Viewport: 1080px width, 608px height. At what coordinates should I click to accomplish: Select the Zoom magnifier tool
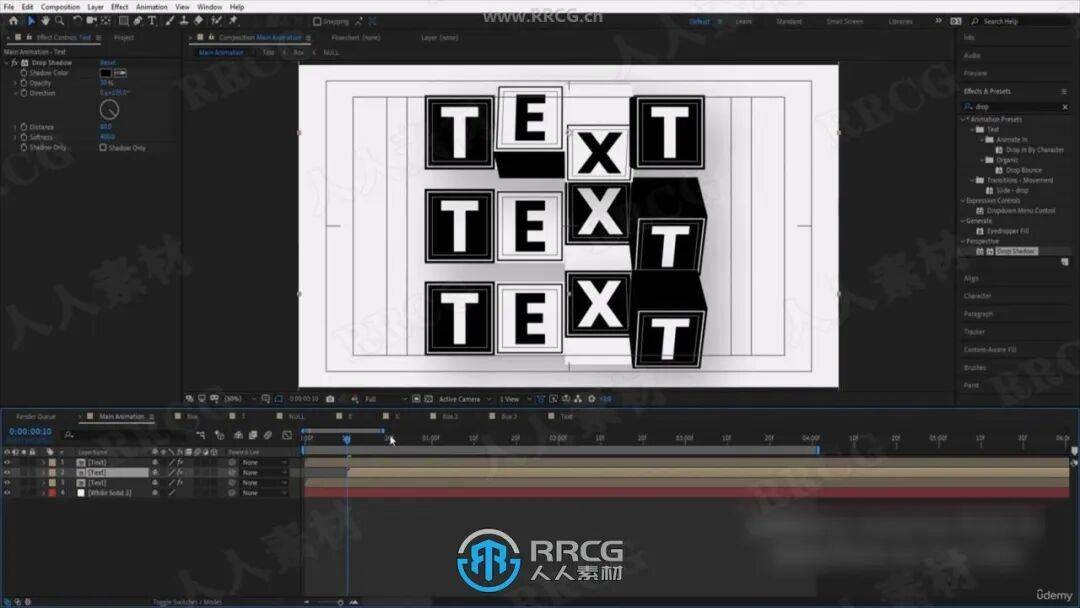click(x=60, y=20)
